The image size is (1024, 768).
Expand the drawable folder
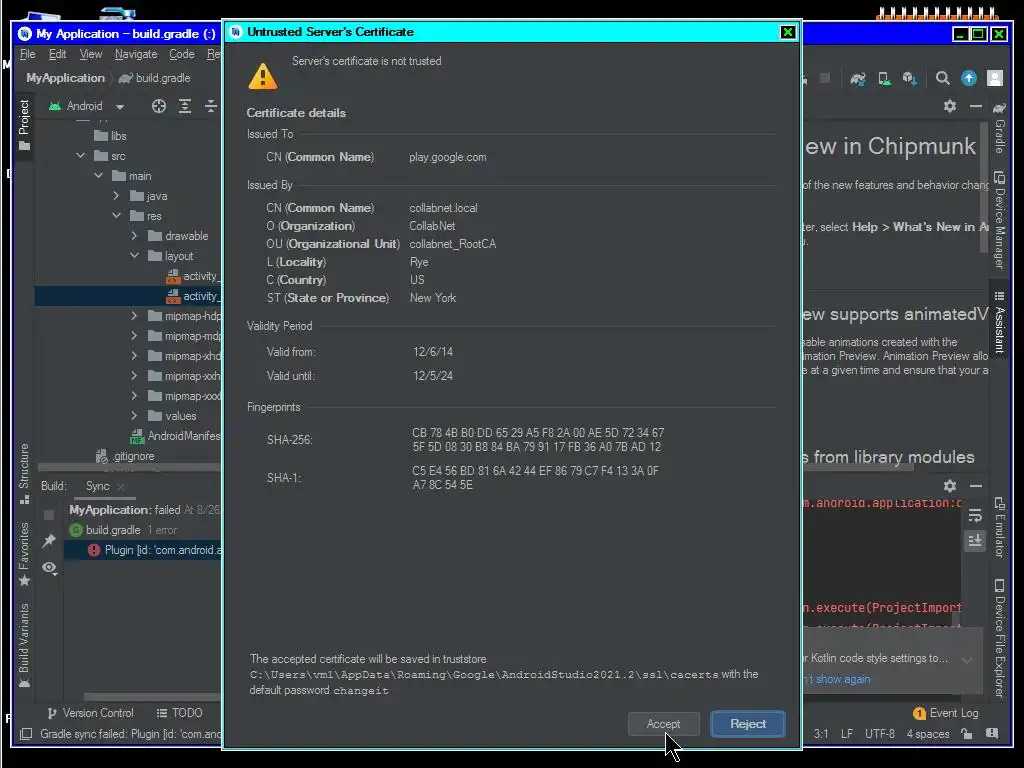click(x=134, y=236)
